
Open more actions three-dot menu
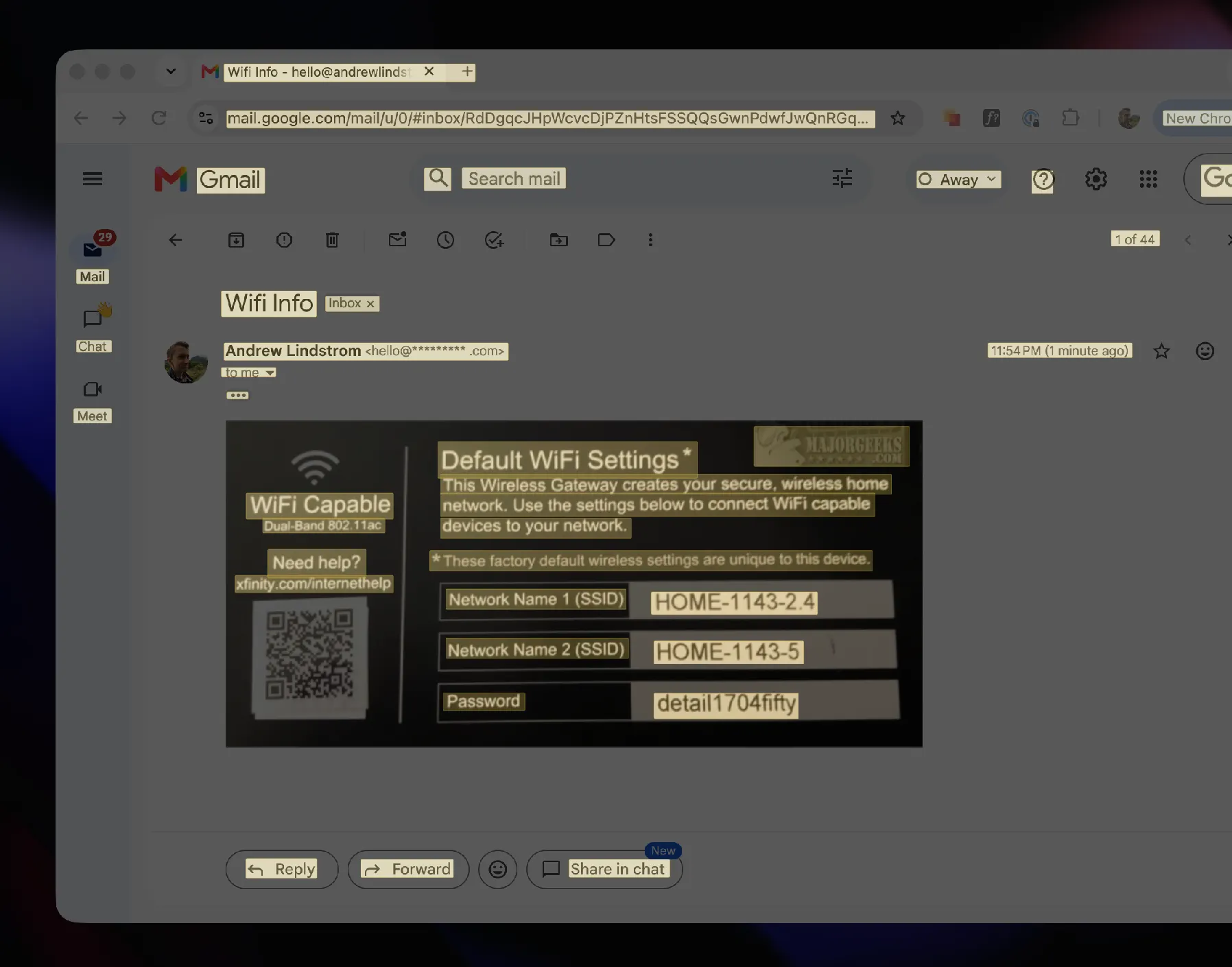click(x=650, y=240)
